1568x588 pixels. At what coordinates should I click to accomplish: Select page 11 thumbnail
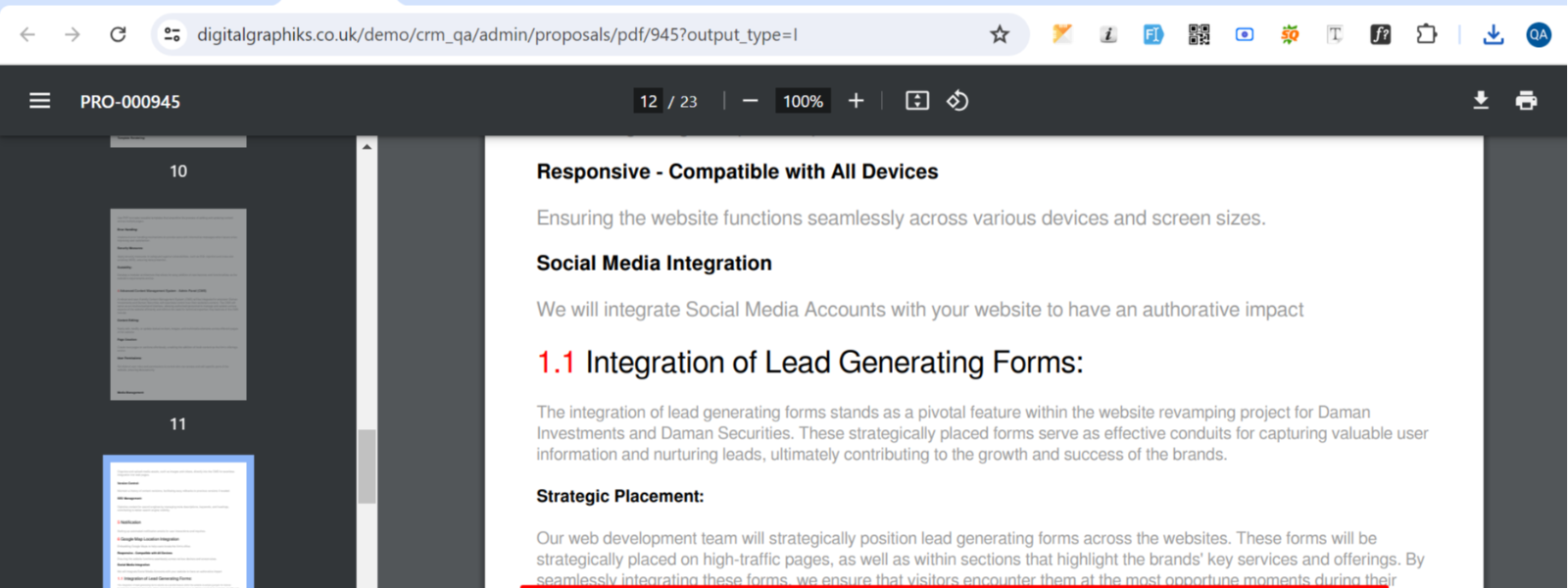[x=178, y=304]
